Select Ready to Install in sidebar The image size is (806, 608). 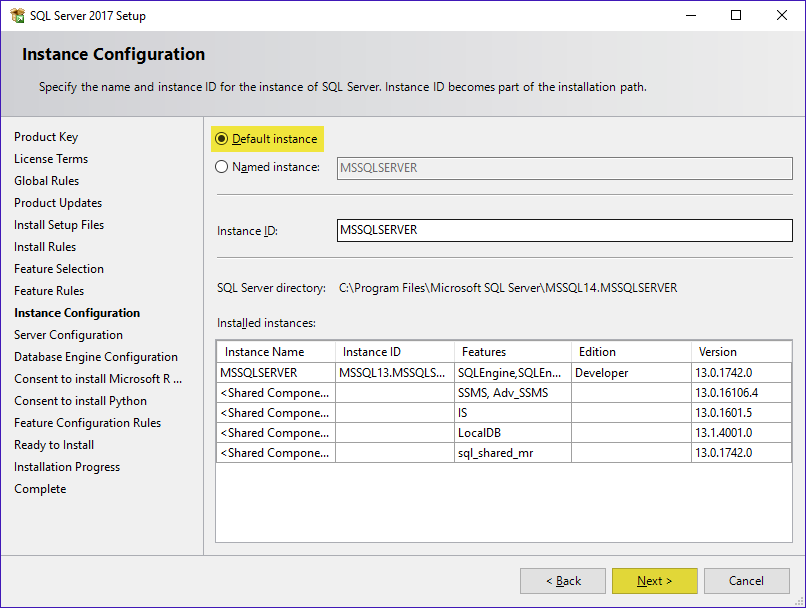[54, 445]
